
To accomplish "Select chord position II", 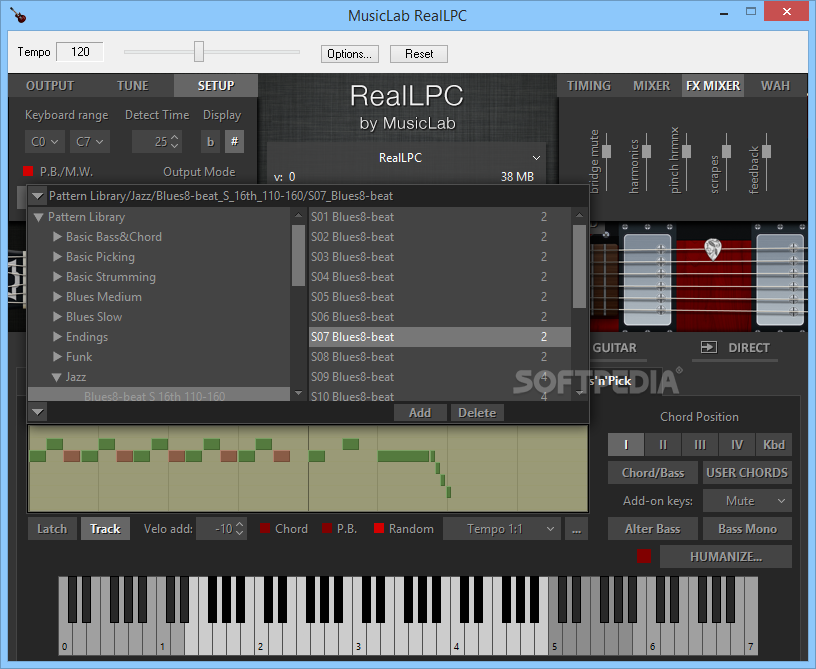I will 662,445.
